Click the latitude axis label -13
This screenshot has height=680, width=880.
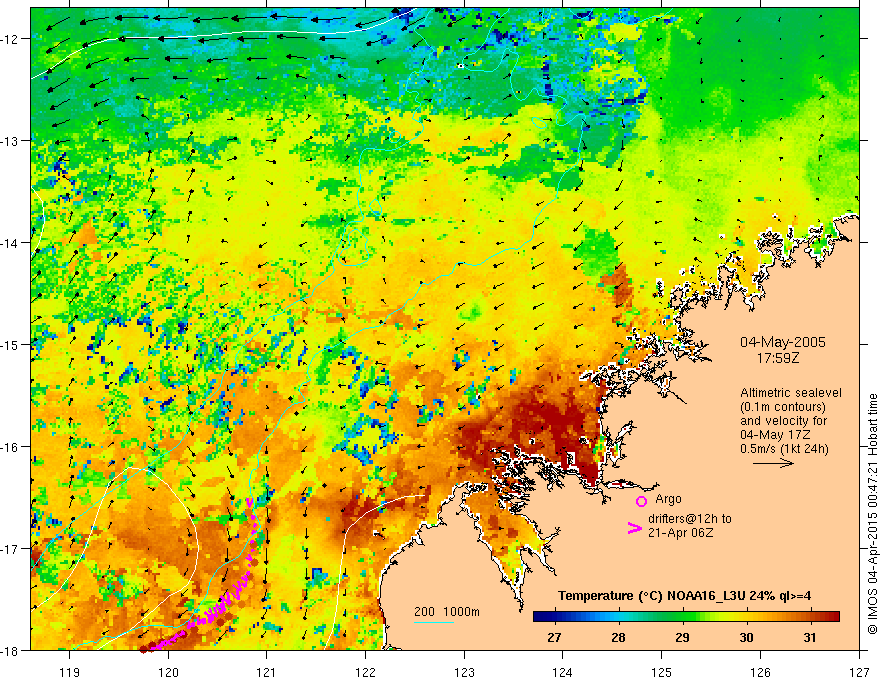click(x=9, y=141)
